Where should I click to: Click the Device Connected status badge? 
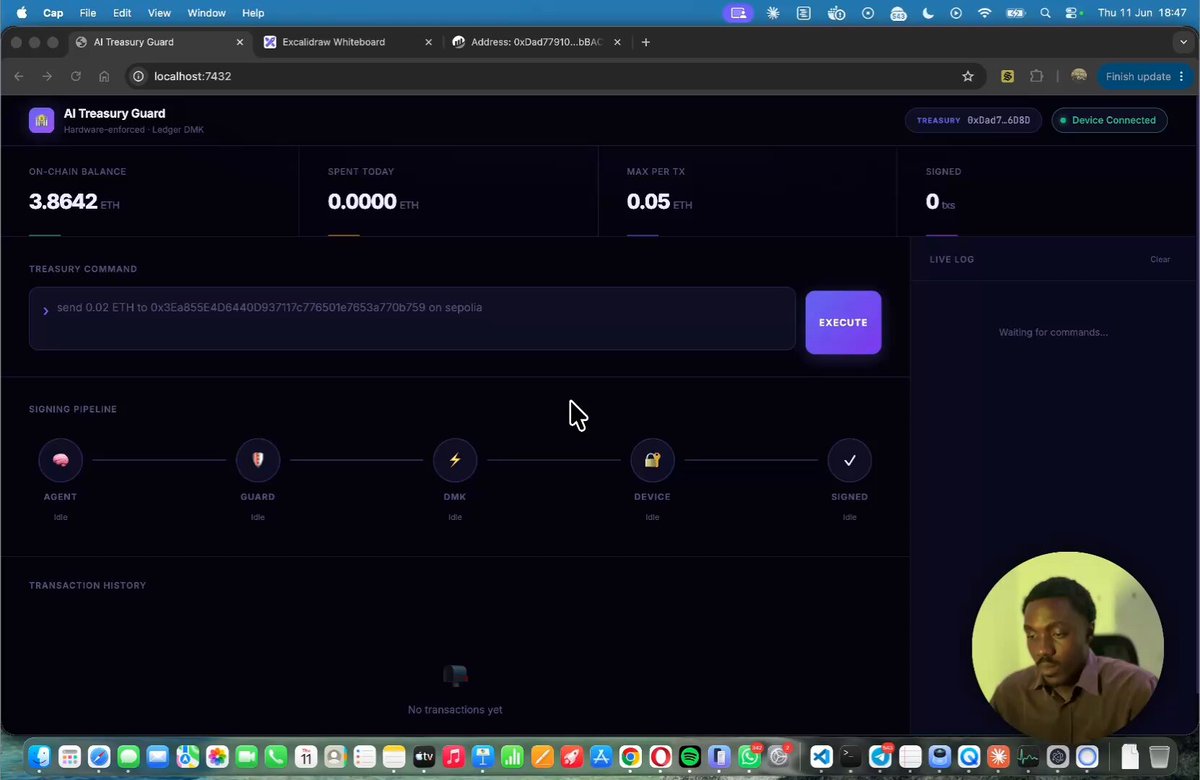(x=1109, y=120)
